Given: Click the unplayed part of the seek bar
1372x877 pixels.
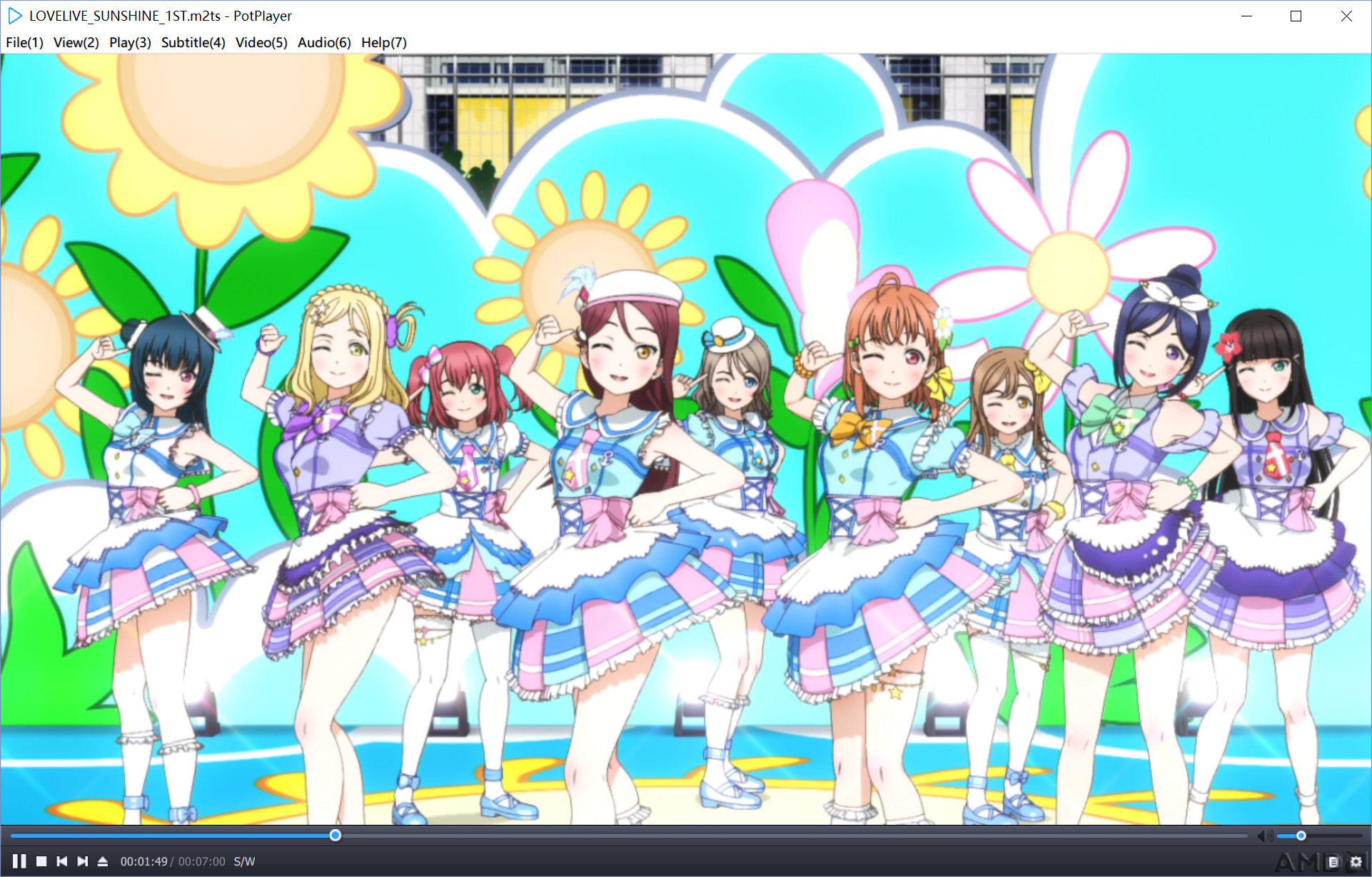Looking at the screenshot, I should coord(794,836).
